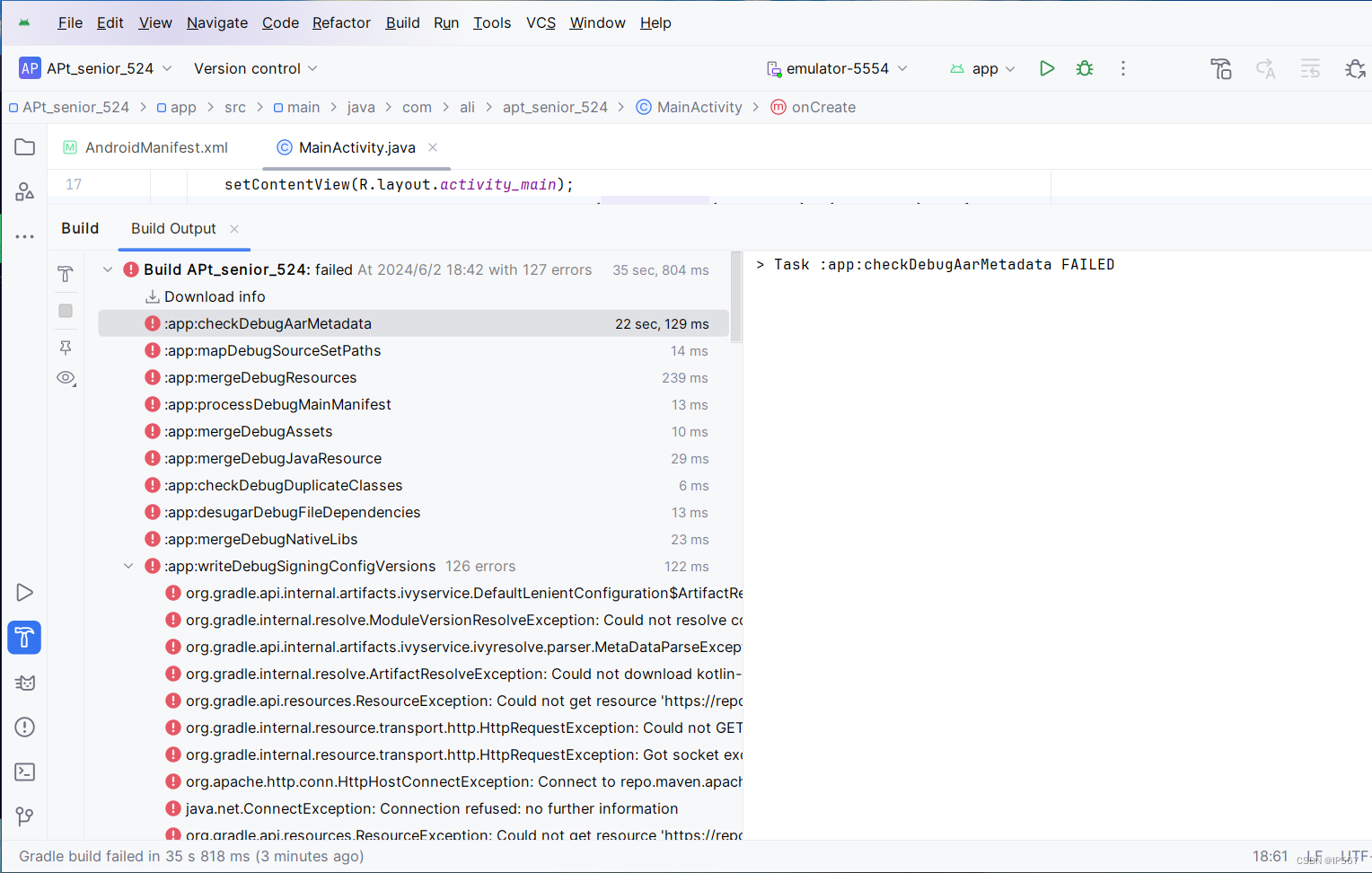Click the apt_senior_524 package breadcrumb
This screenshot has width=1372, height=873.
tap(555, 107)
